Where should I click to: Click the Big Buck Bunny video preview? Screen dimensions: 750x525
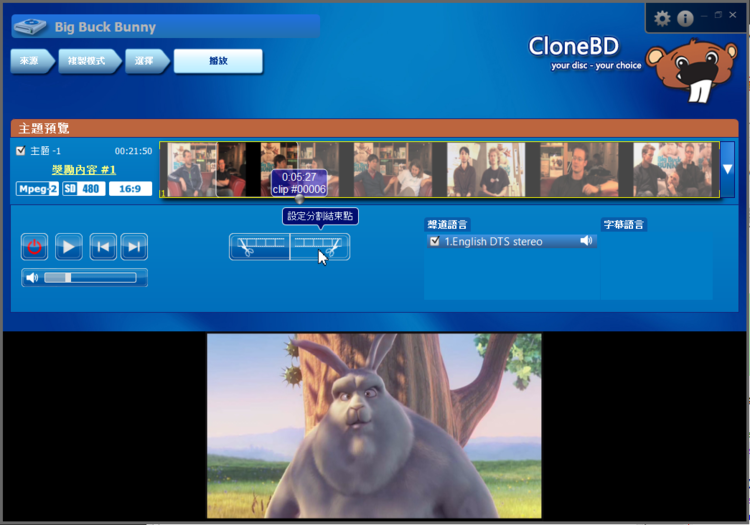click(374, 426)
